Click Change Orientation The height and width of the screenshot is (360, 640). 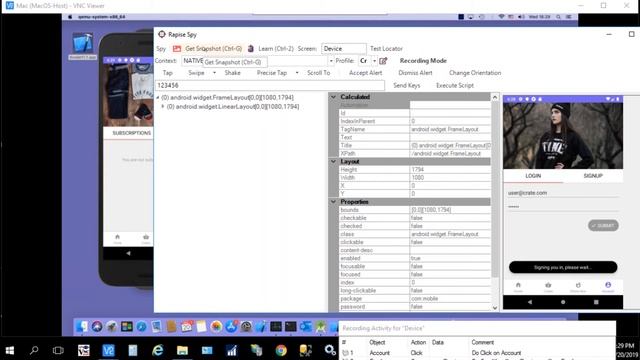pyautogui.click(x=475, y=73)
